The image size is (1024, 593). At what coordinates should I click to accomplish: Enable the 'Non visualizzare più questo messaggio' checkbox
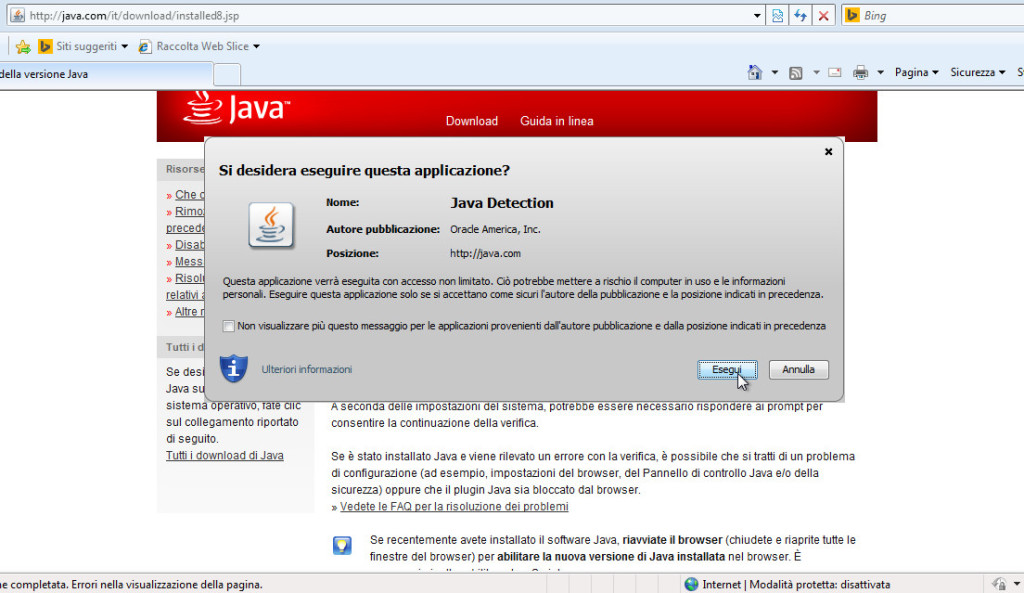coord(228,326)
